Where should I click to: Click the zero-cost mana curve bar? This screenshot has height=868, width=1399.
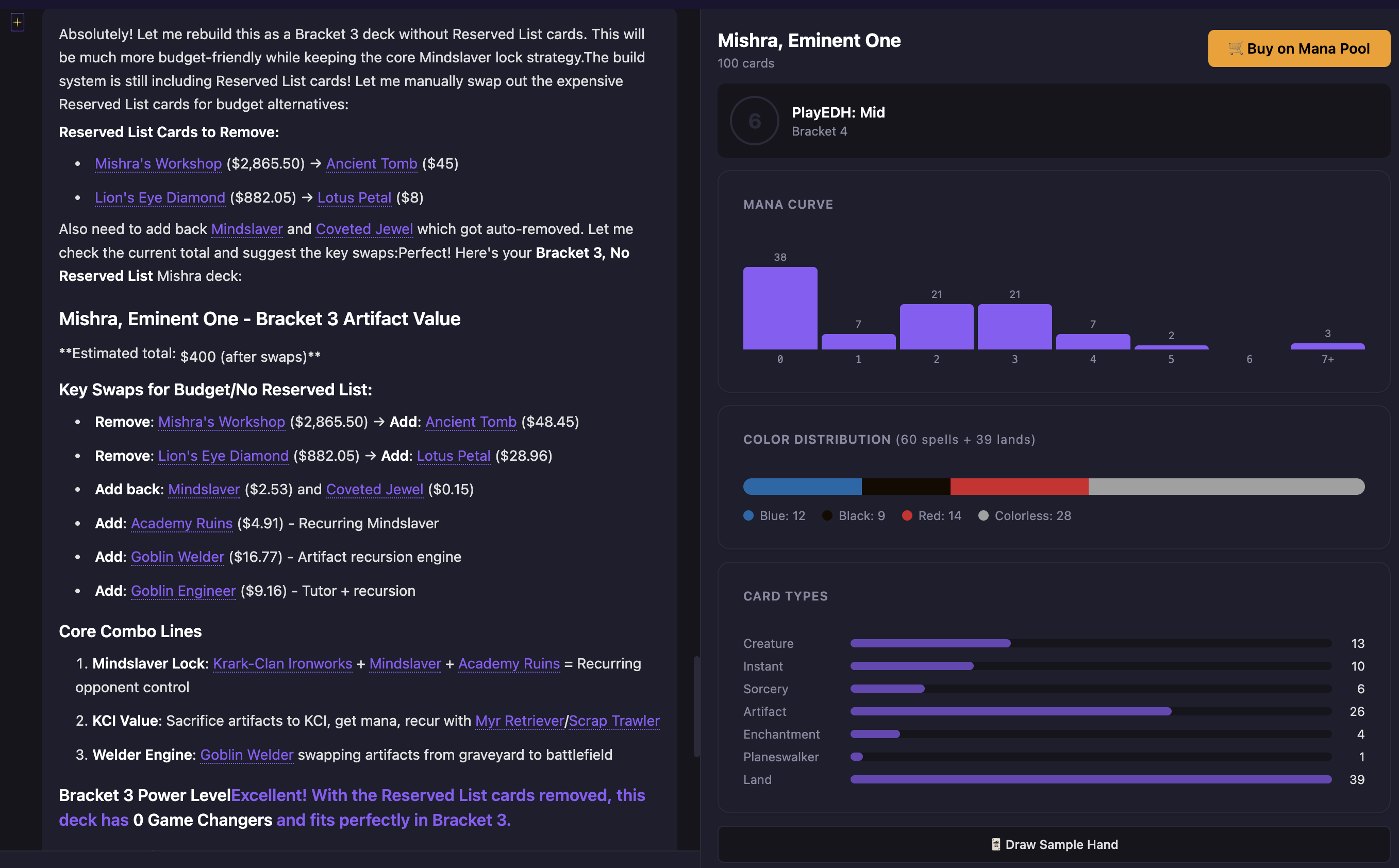779,308
